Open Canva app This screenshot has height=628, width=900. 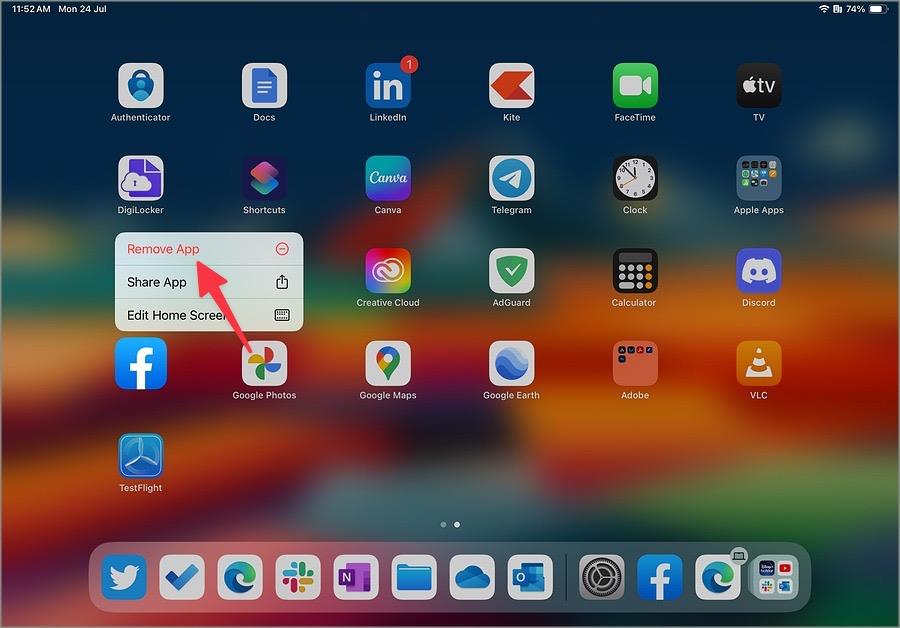pyautogui.click(x=388, y=178)
